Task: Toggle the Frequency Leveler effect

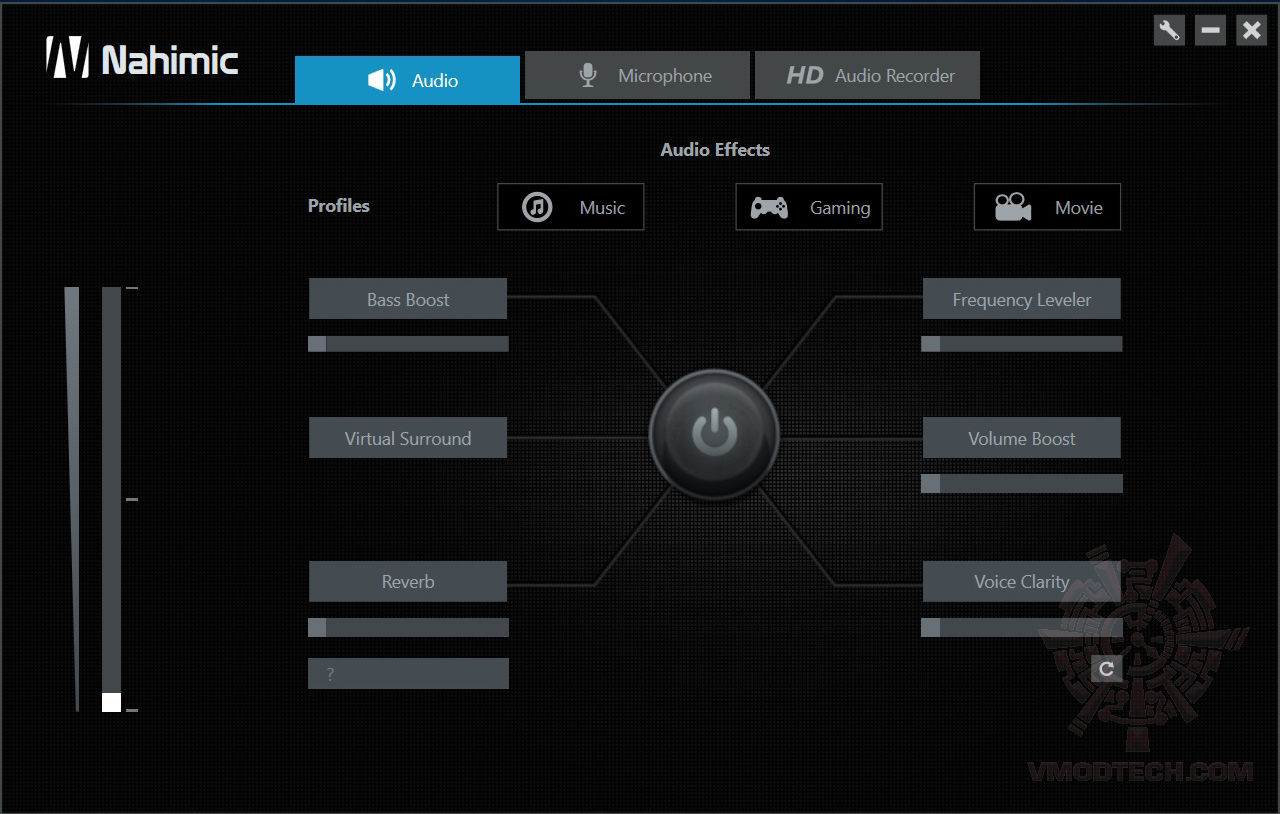Action: click(x=1021, y=299)
